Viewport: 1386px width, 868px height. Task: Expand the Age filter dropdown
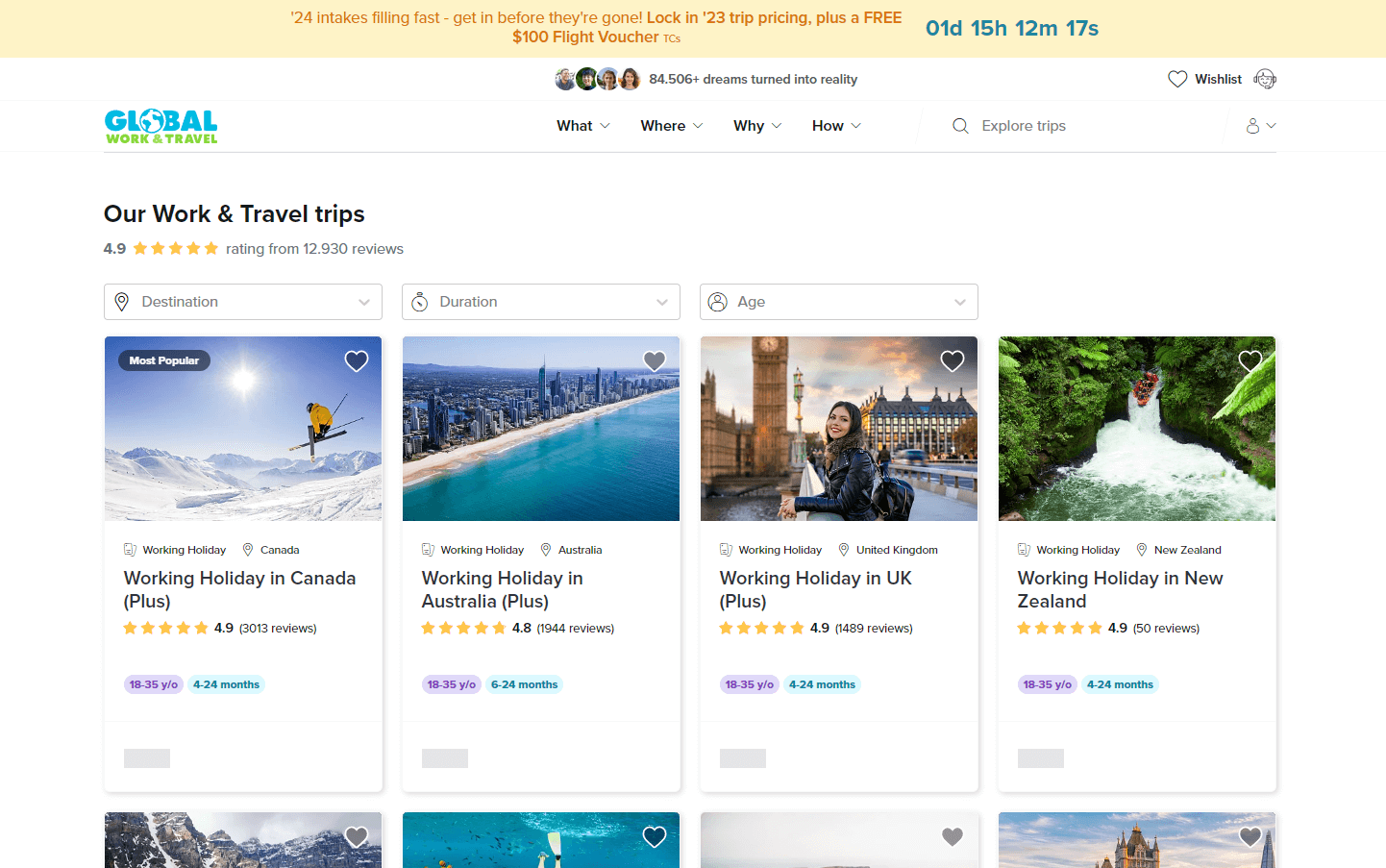point(838,302)
